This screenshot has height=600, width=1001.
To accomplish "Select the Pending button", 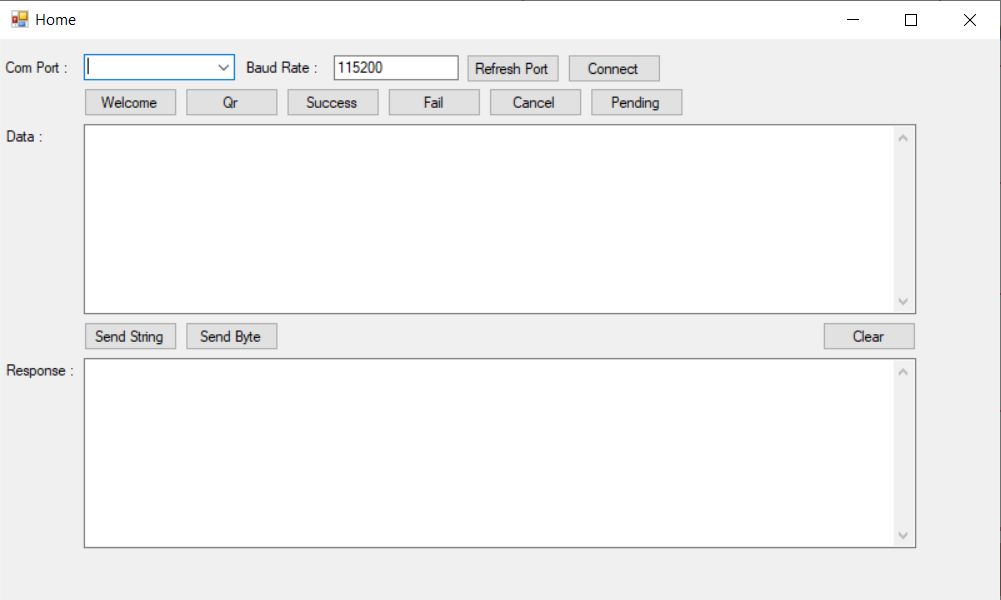I will tap(635, 102).
